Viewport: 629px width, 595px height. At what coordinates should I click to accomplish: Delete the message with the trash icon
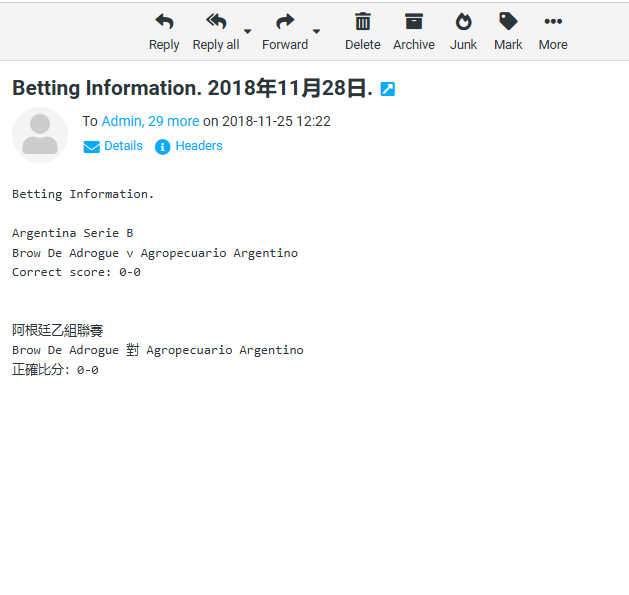(x=363, y=22)
